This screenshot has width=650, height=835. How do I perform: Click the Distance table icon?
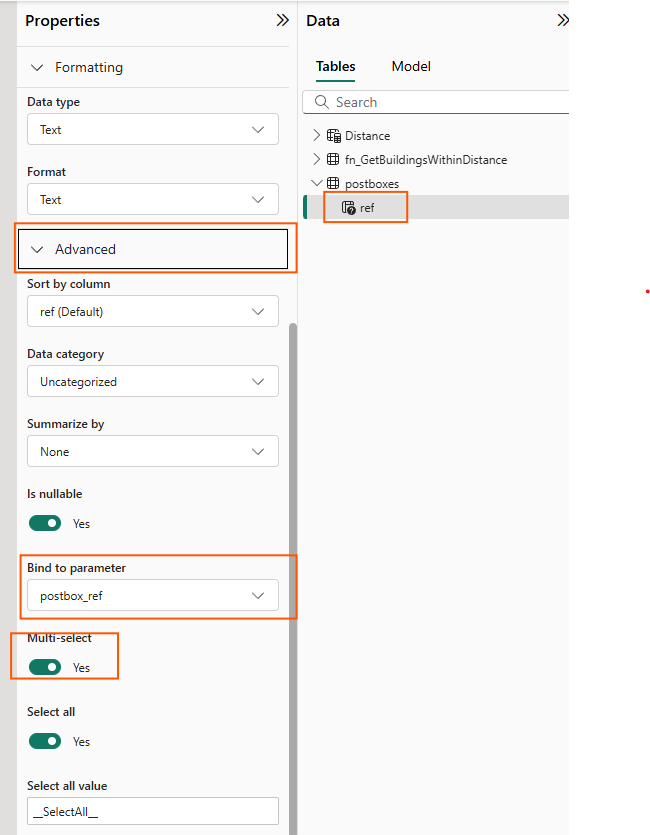pyautogui.click(x=333, y=136)
